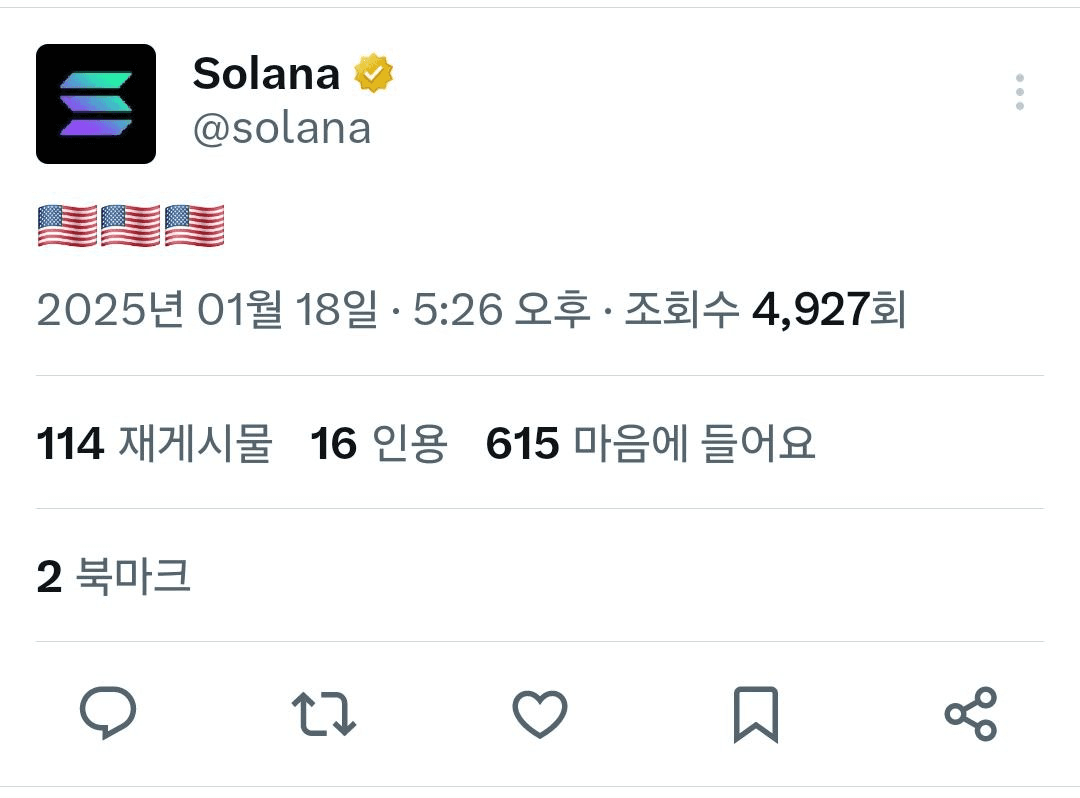View the 615 마음에 들어요 likes list

tap(651, 443)
